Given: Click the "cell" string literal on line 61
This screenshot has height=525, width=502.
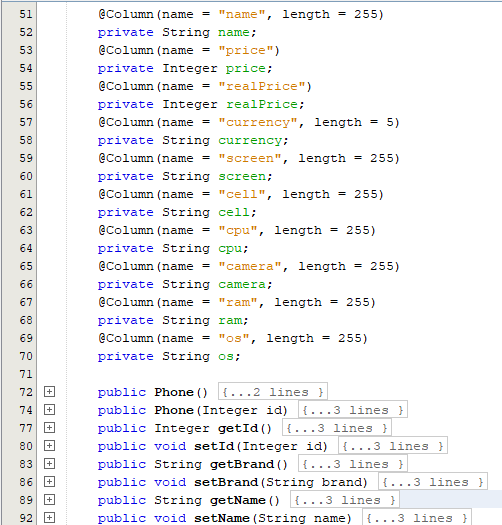Looking at the screenshot, I should pos(242,195).
